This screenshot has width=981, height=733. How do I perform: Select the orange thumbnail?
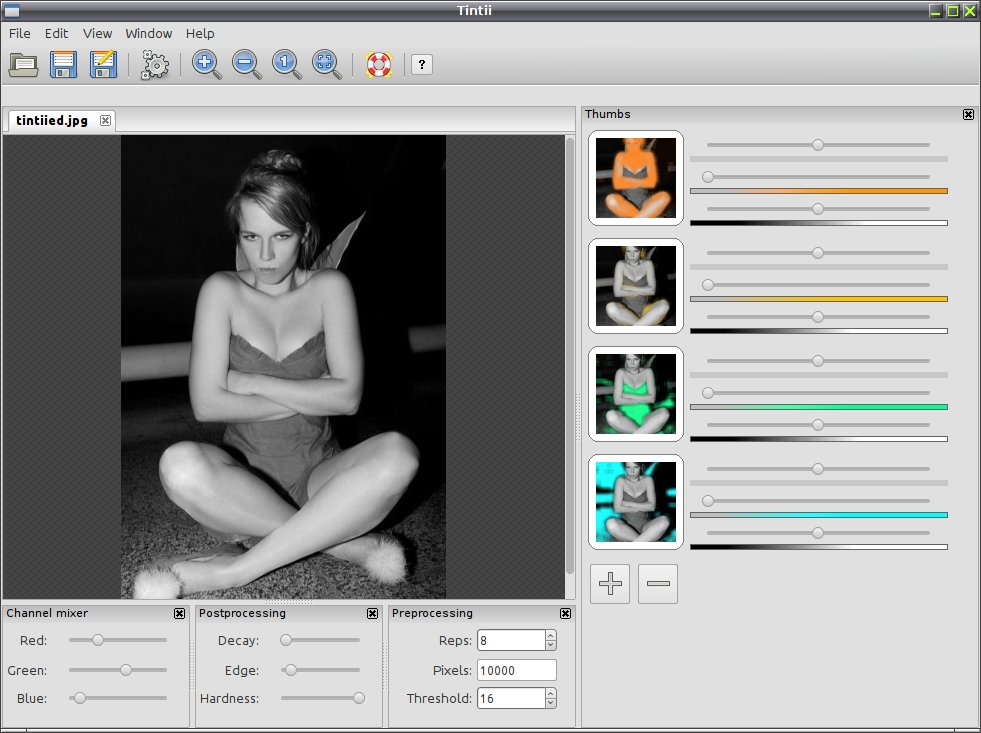tap(636, 178)
